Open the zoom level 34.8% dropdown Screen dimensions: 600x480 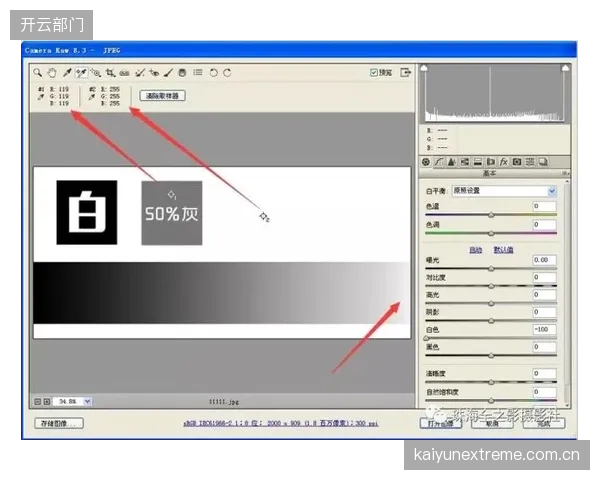[88, 402]
